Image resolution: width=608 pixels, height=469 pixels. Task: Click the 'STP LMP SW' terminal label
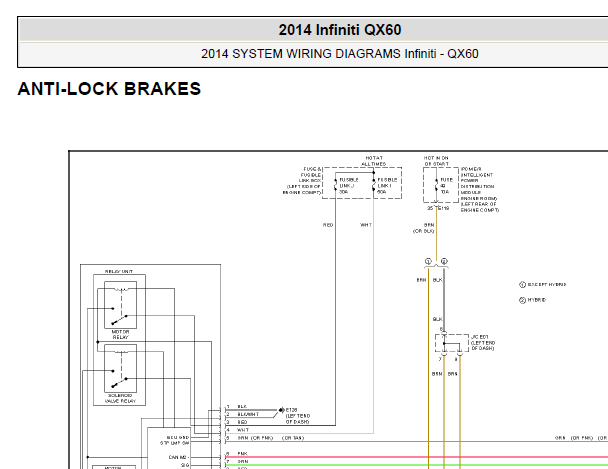(x=174, y=443)
